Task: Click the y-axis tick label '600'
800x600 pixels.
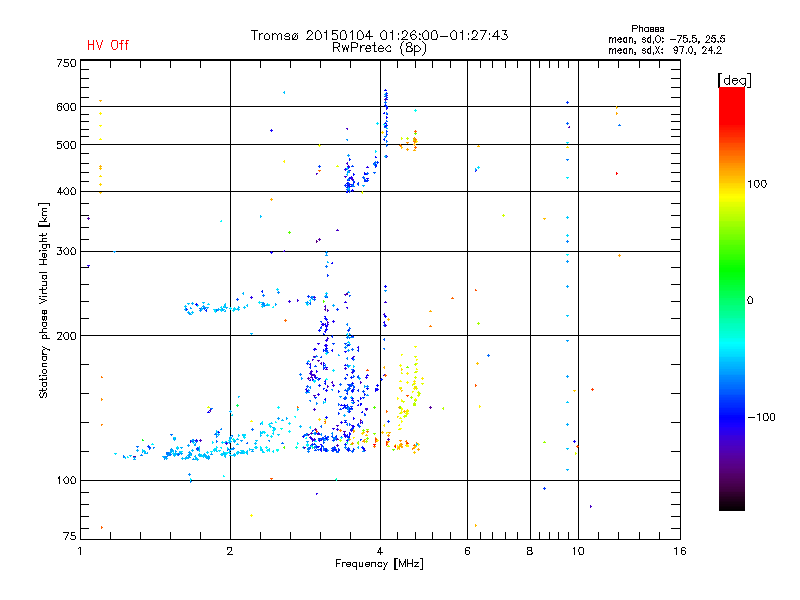Action: [66, 107]
